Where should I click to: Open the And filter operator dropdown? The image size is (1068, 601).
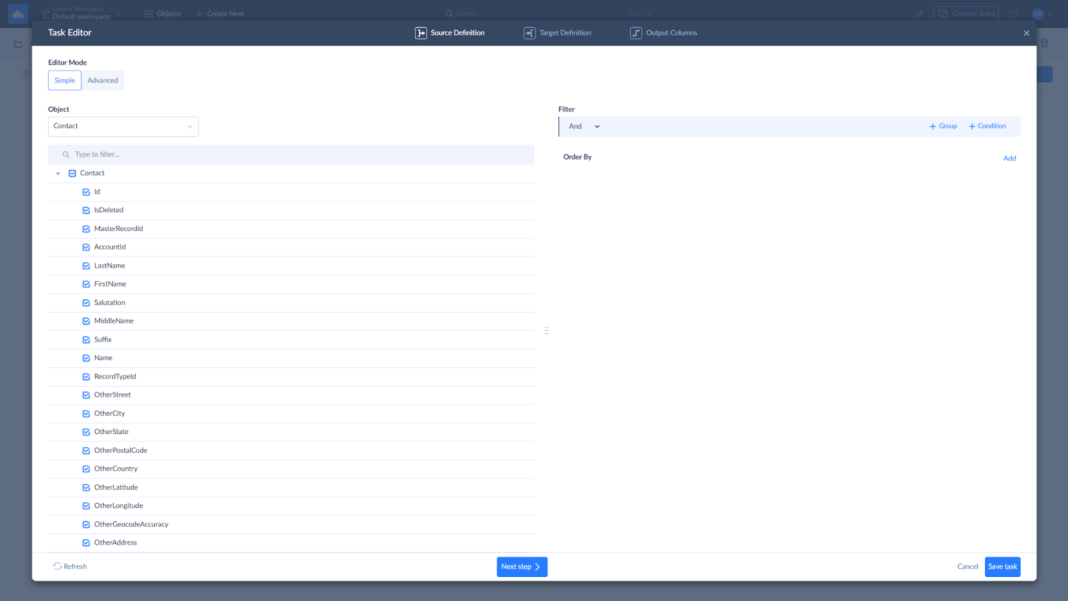(x=584, y=126)
